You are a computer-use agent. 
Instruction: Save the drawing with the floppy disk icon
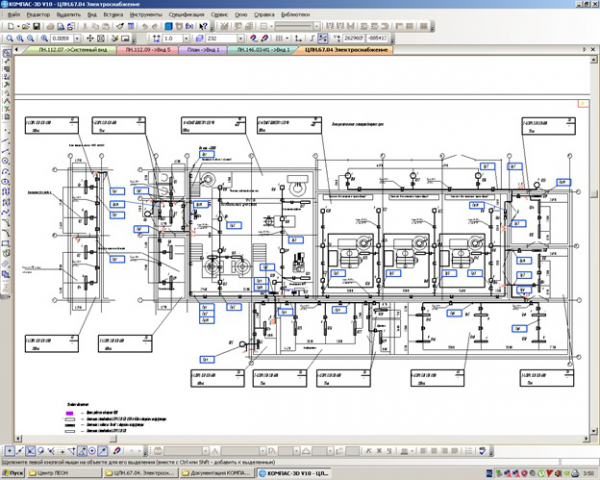point(36,26)
